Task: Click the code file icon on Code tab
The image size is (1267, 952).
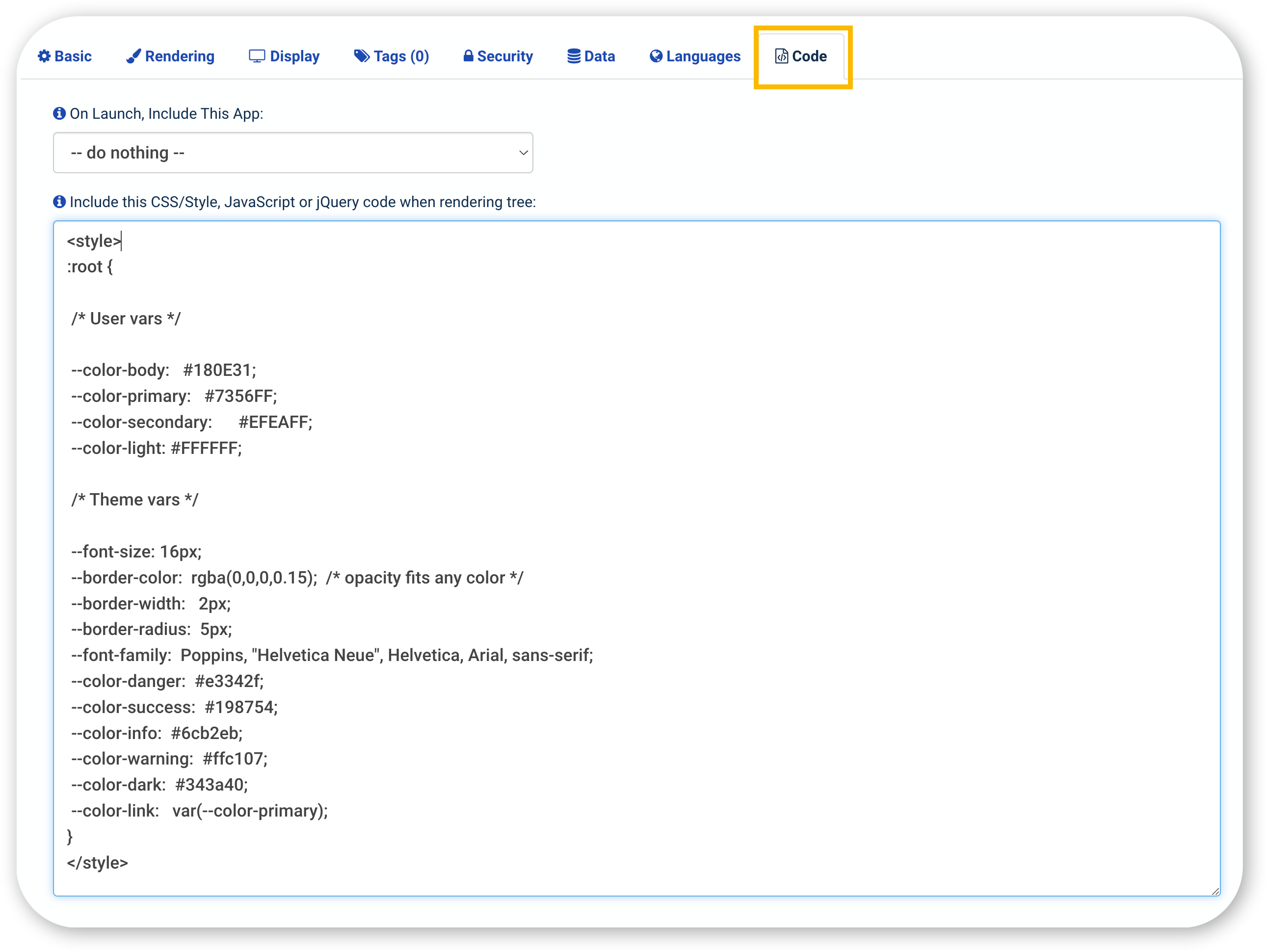Action: pyautogui.click(x=781, y=56)
